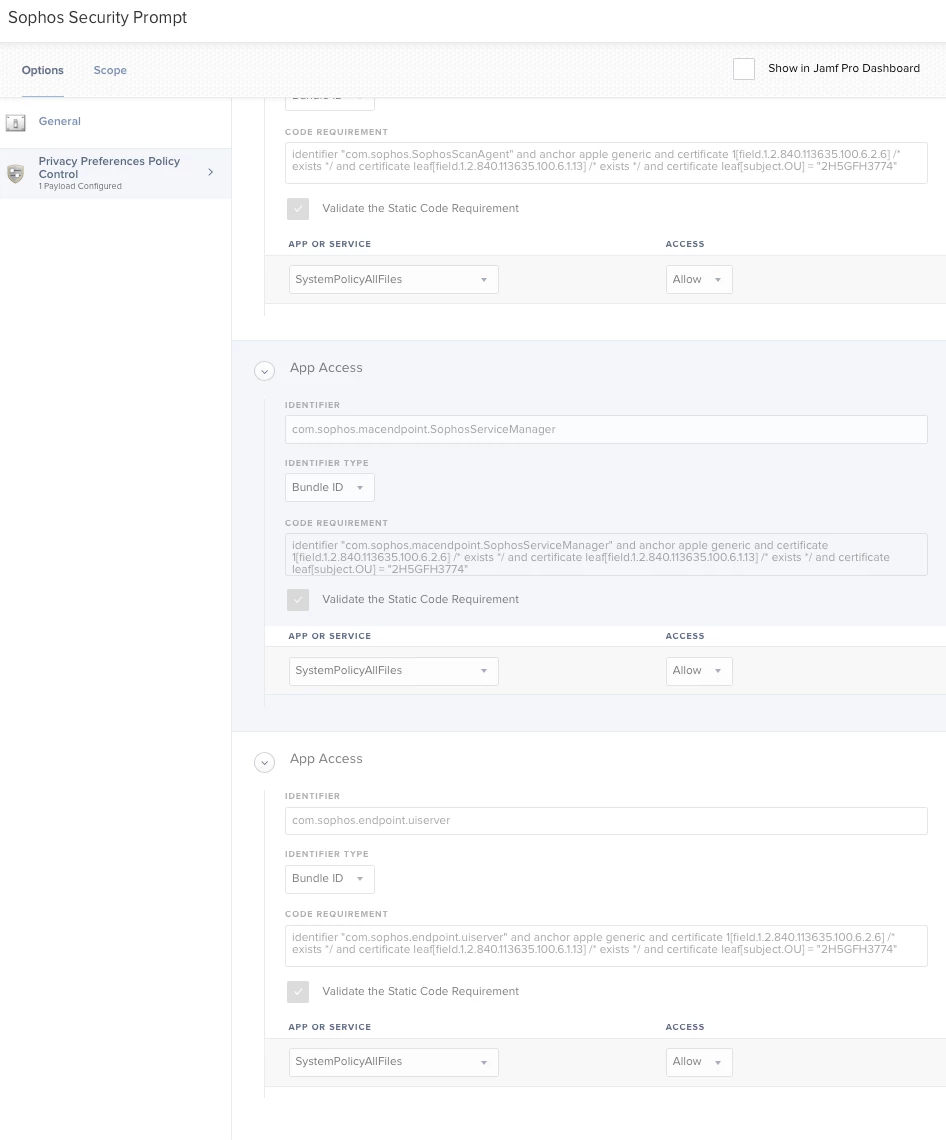Click identifier field com.sophos.macendpoint.SophosServiceManager
946x1140 pixels.
(606, 429)
